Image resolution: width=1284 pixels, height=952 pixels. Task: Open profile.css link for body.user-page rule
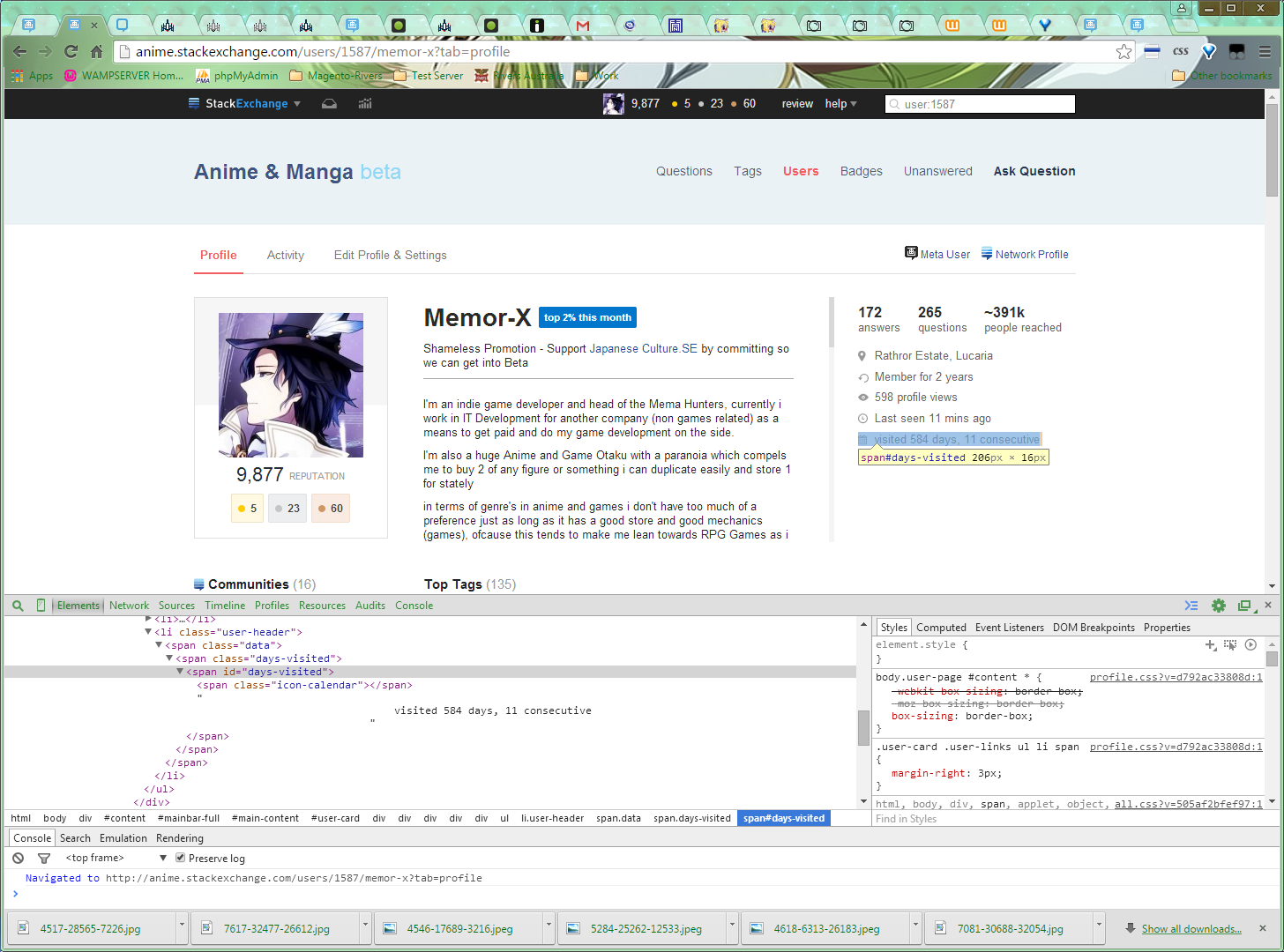point(1176,677)
